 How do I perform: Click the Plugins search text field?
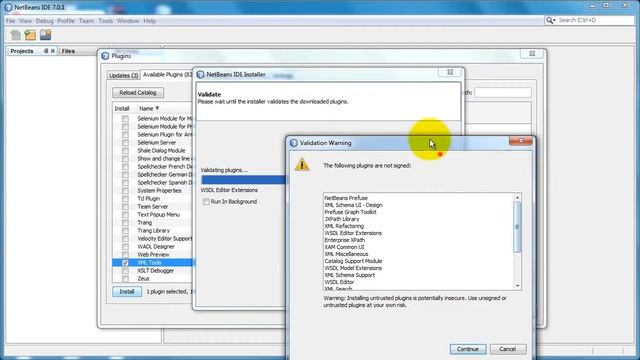(x=503, y=93)
